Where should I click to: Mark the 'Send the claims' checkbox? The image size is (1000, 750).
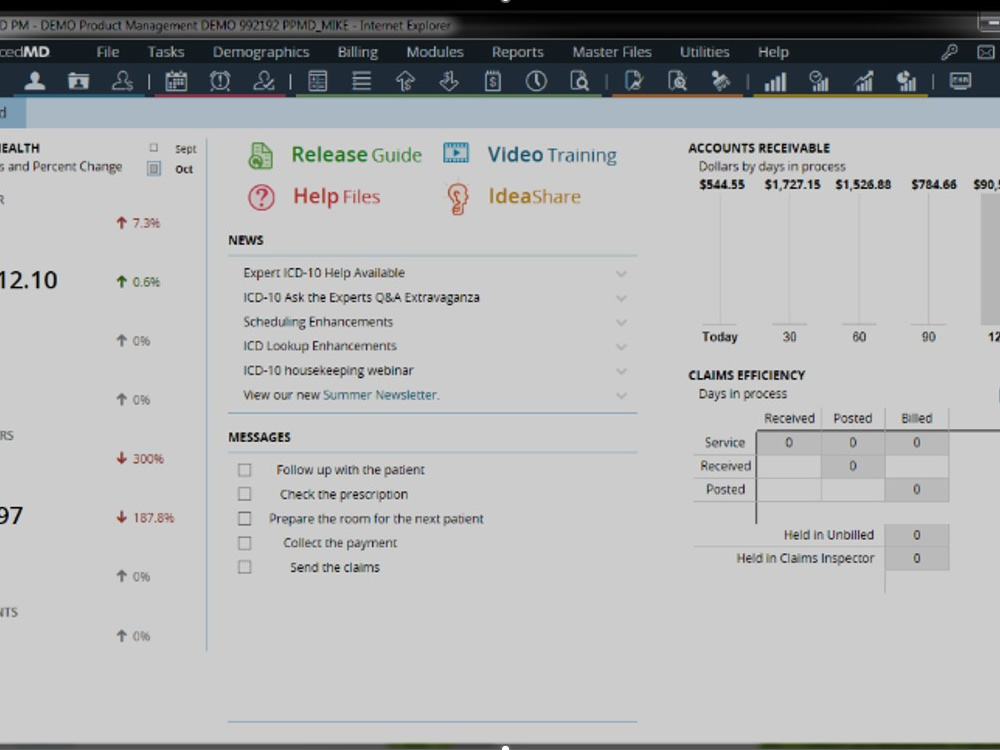(244, 567)
